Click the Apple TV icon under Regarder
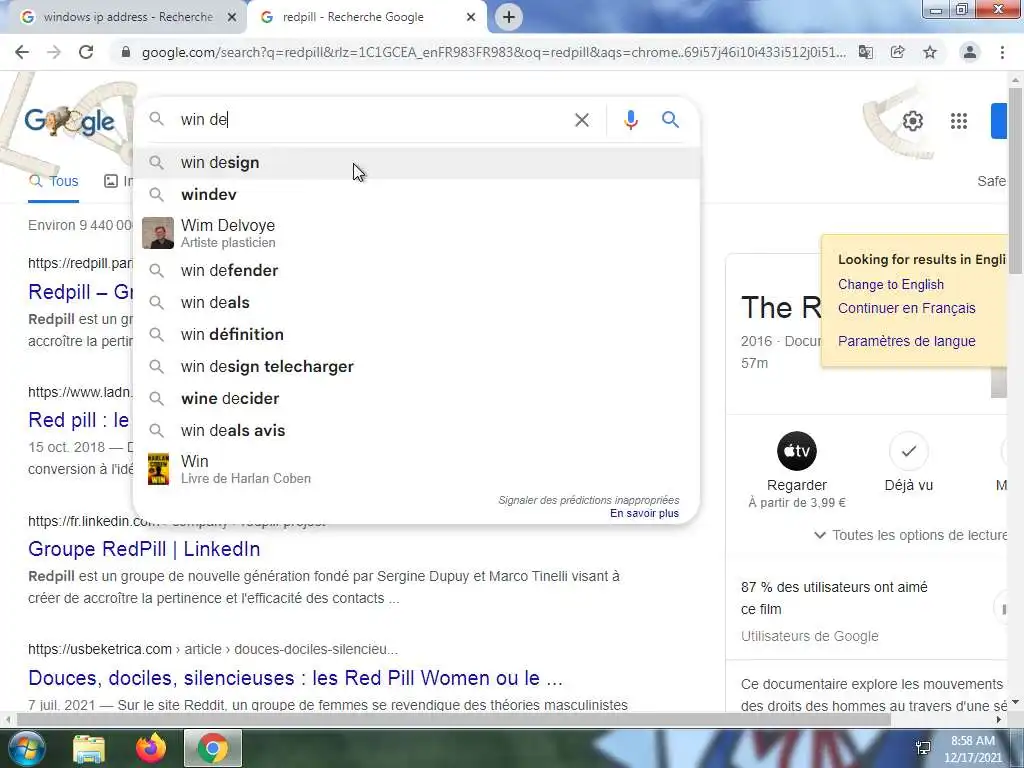 pyautogui.click(x=796, y=451)
